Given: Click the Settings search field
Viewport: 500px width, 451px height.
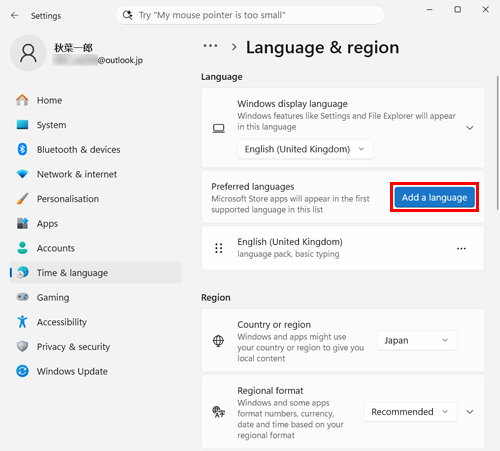Looking at the screenshot, I should 250,15.
